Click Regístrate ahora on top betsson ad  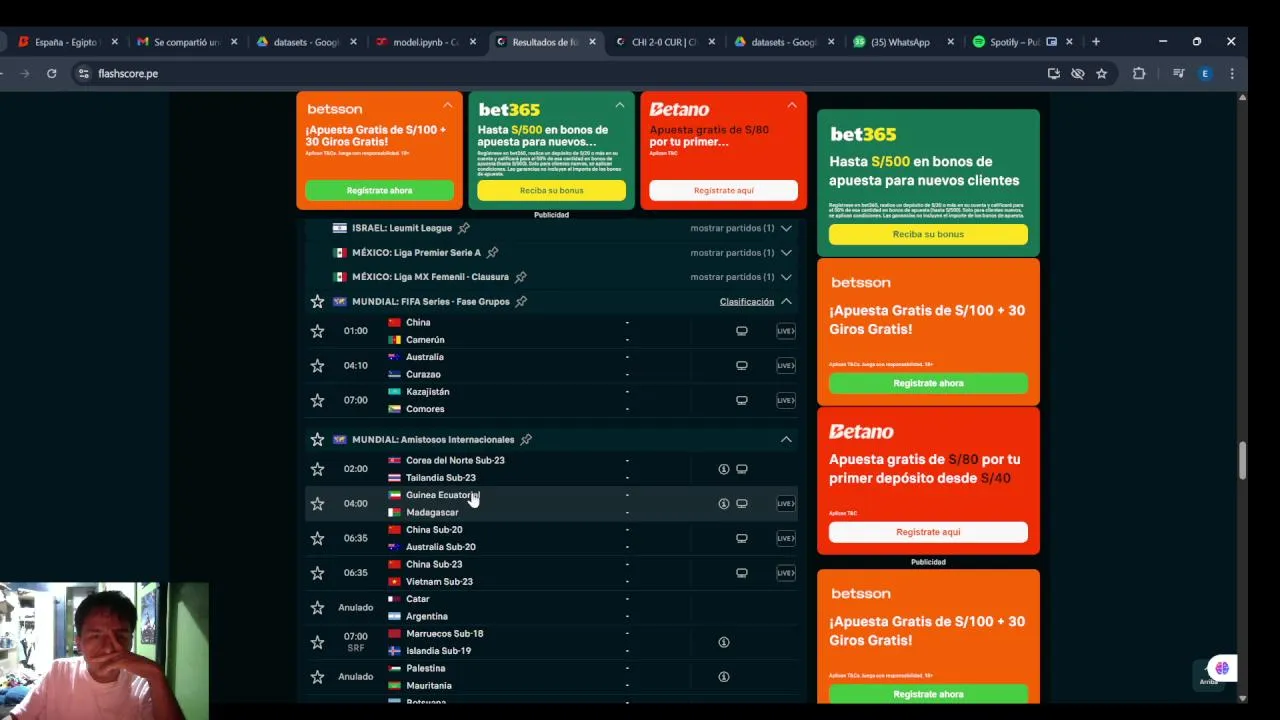pos(379,190)
